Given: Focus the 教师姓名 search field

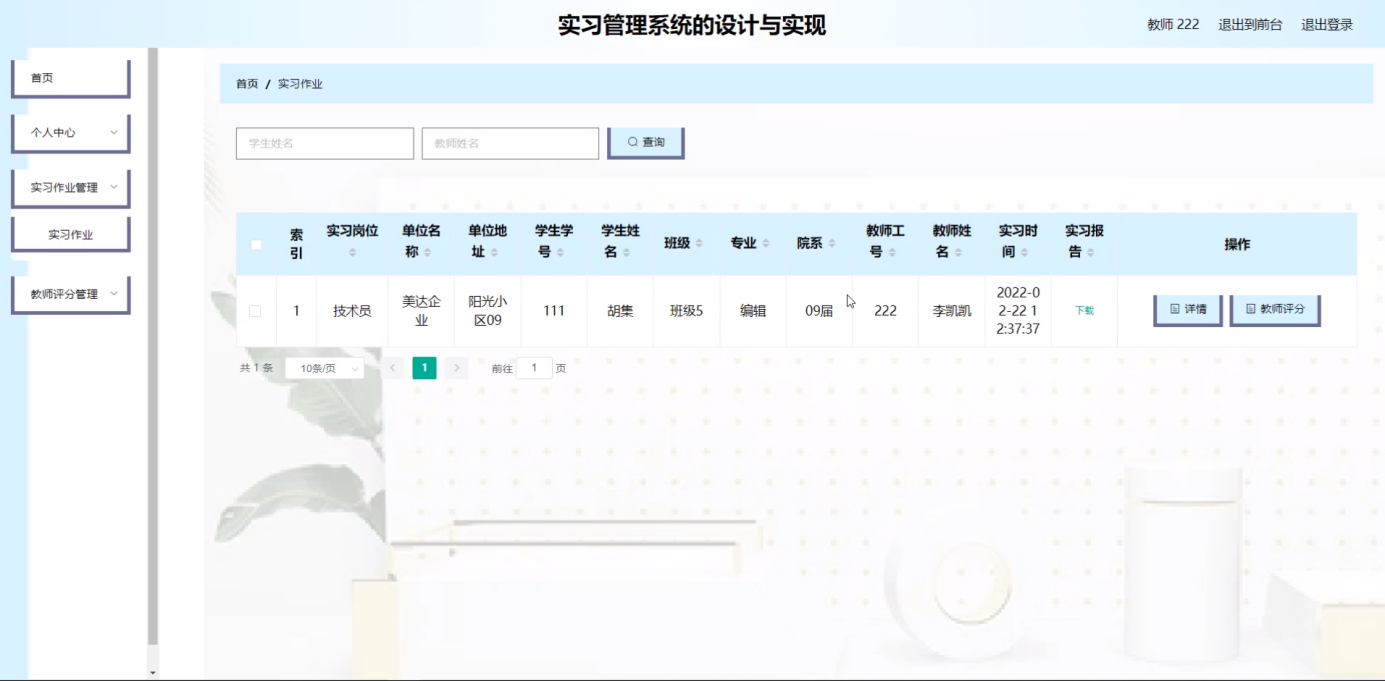Looking at the screenshot, I should click(x=510, y=143).
